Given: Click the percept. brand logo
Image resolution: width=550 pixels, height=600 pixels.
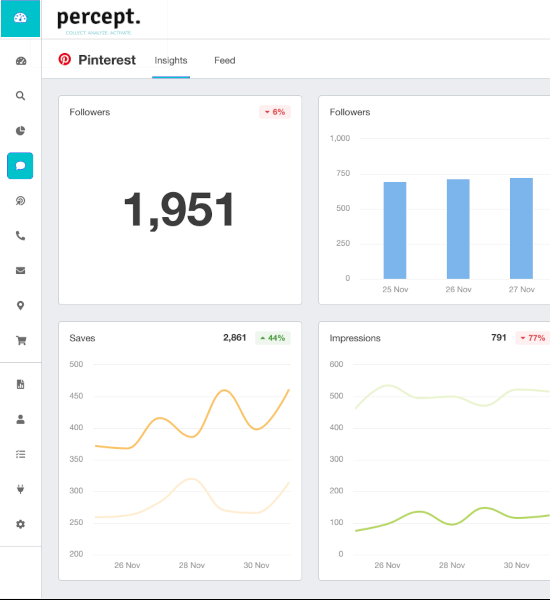Looking at the screenshot, I should 99,21.
